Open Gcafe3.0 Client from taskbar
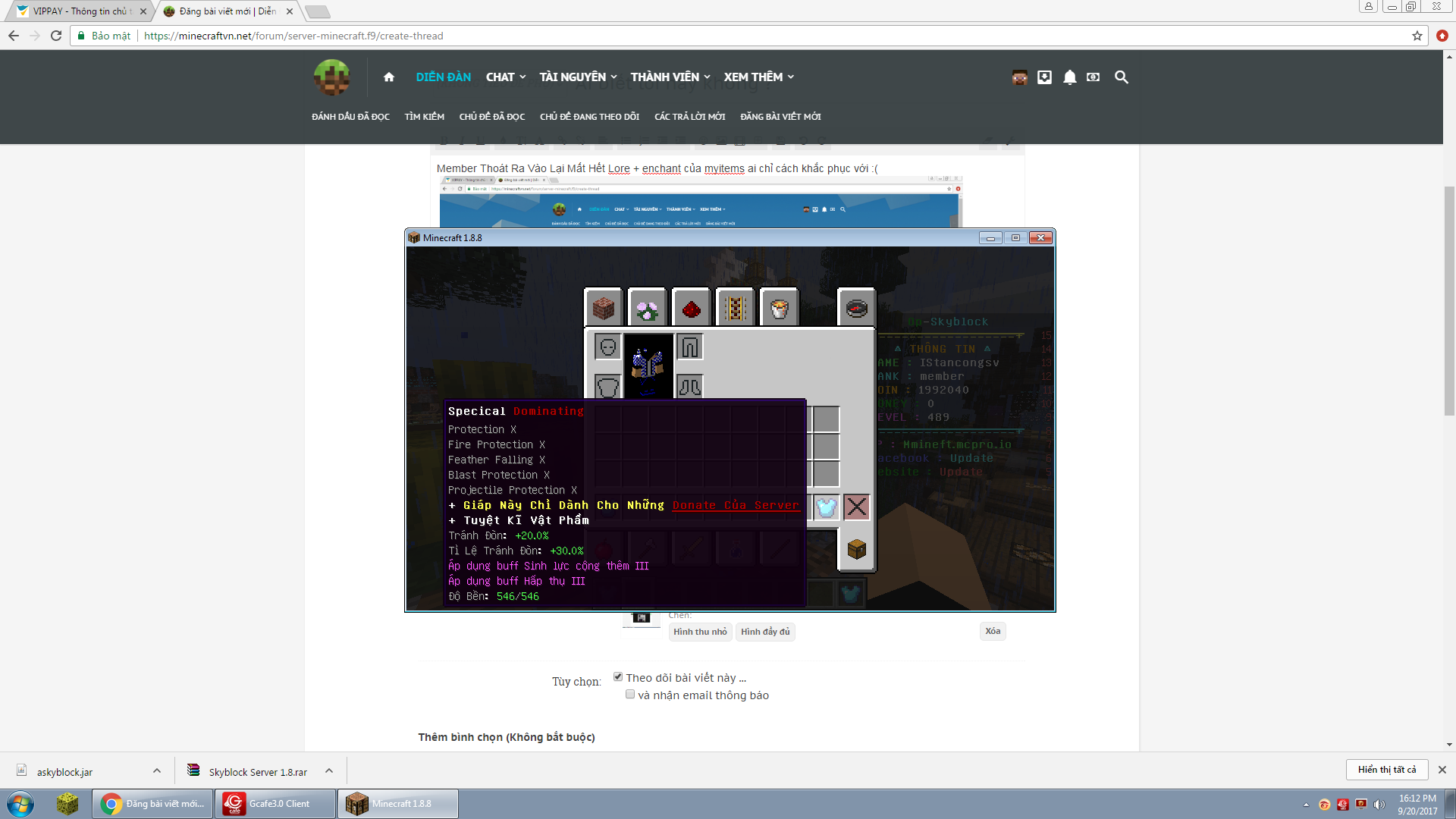This screenshot has width=1456, height=819. click(x=275, y=803)
